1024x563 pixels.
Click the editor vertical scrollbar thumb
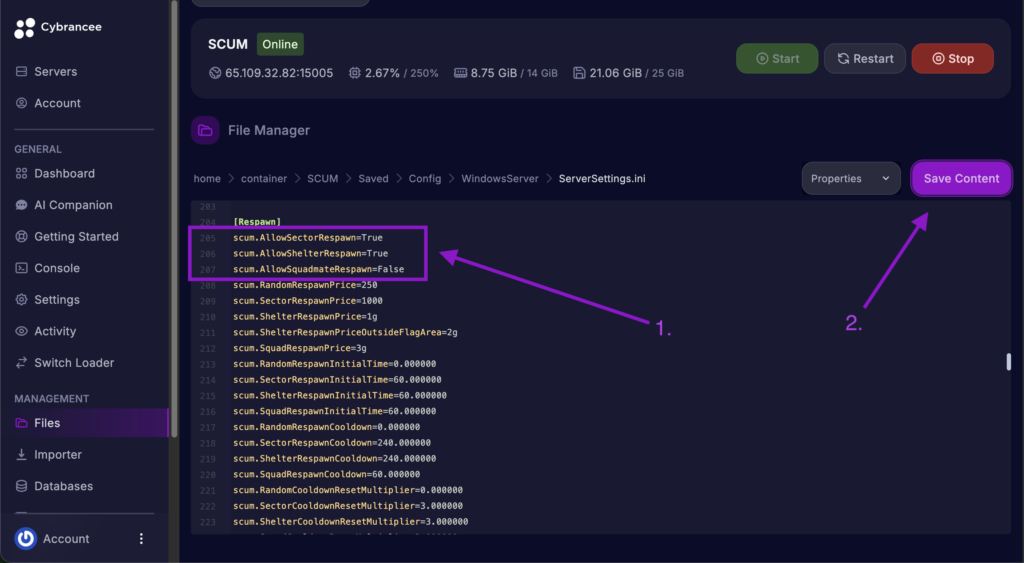[1008, 362]
